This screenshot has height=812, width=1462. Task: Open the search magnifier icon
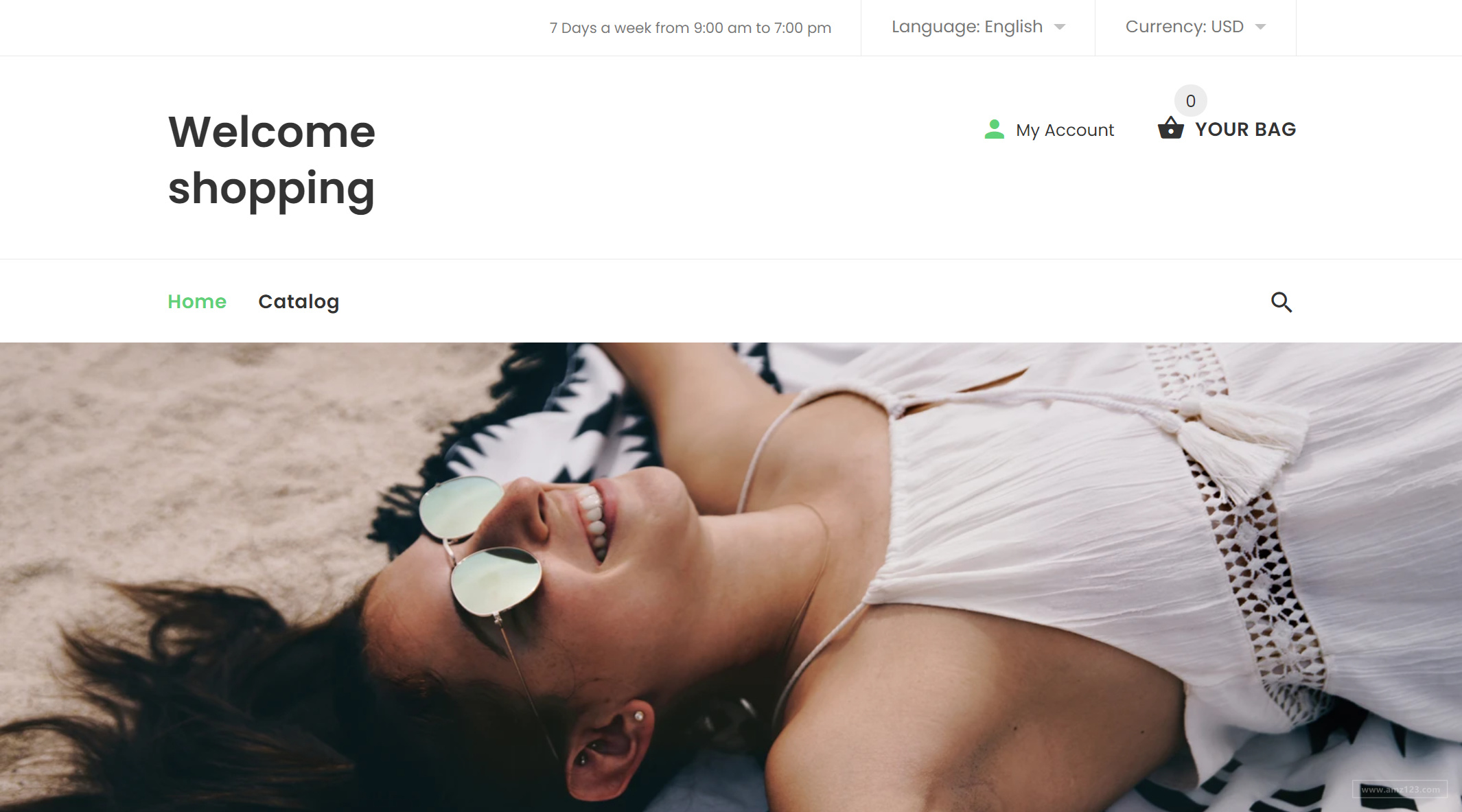tap(1281, 302)
